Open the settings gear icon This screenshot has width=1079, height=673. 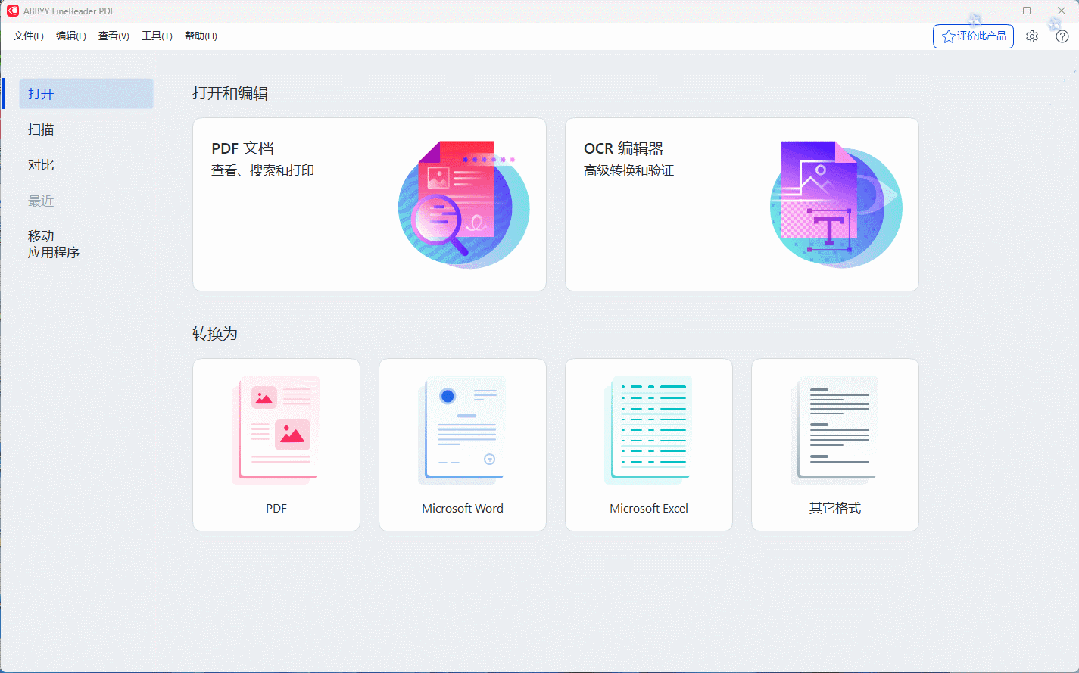pos(1032,35)
